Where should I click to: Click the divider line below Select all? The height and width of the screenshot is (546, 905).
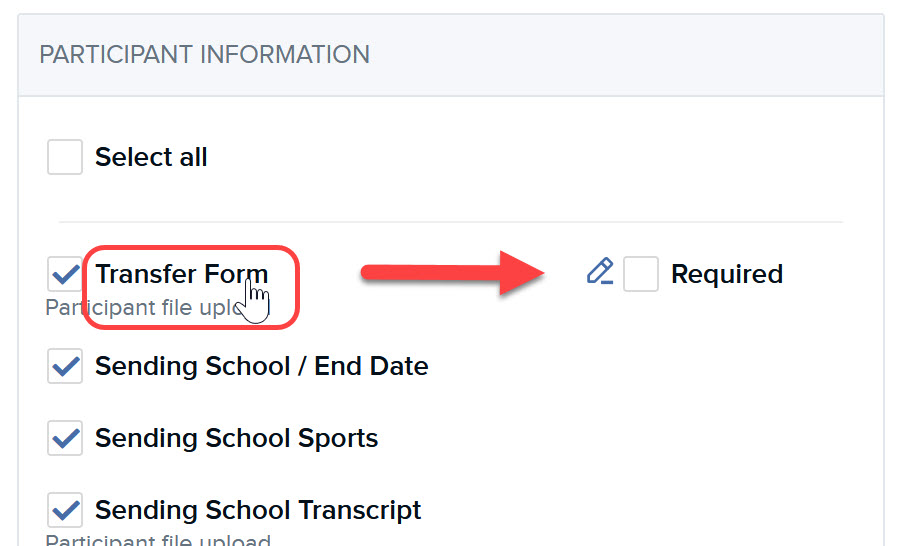(451, 222)
